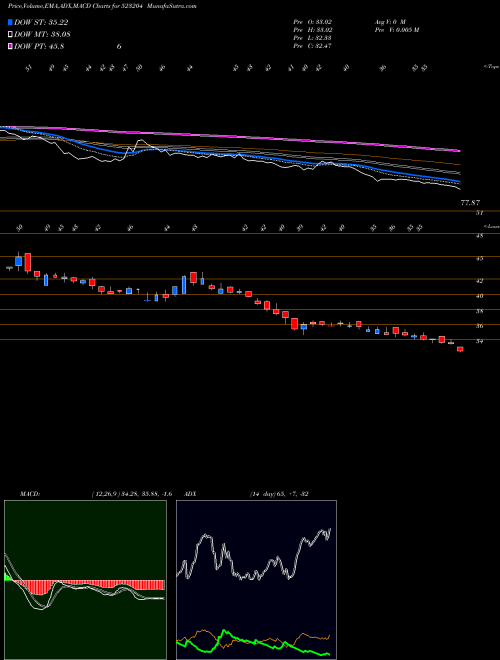Click the ADX values '(14 day) 65, +7, -32'
Image resolution: width=500 pixels, height=660 pixels.
[279, 494]
